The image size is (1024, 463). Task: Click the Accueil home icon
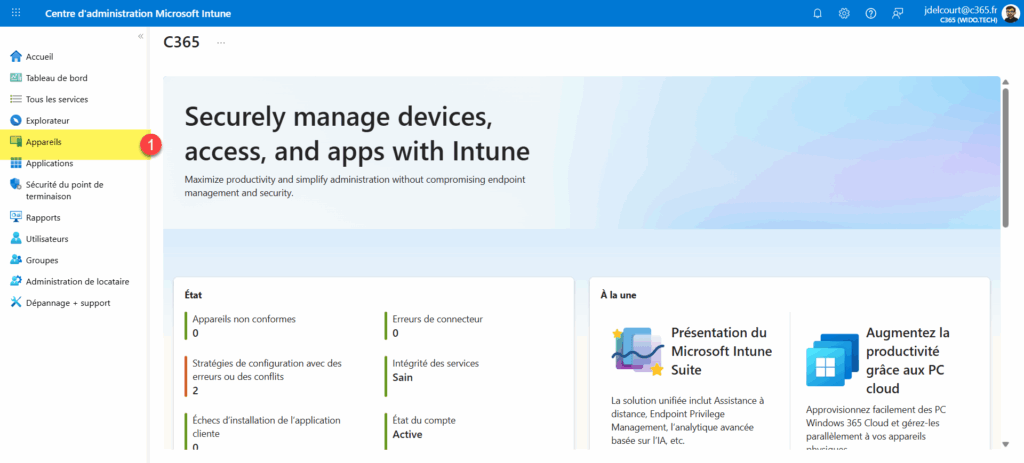16,56
